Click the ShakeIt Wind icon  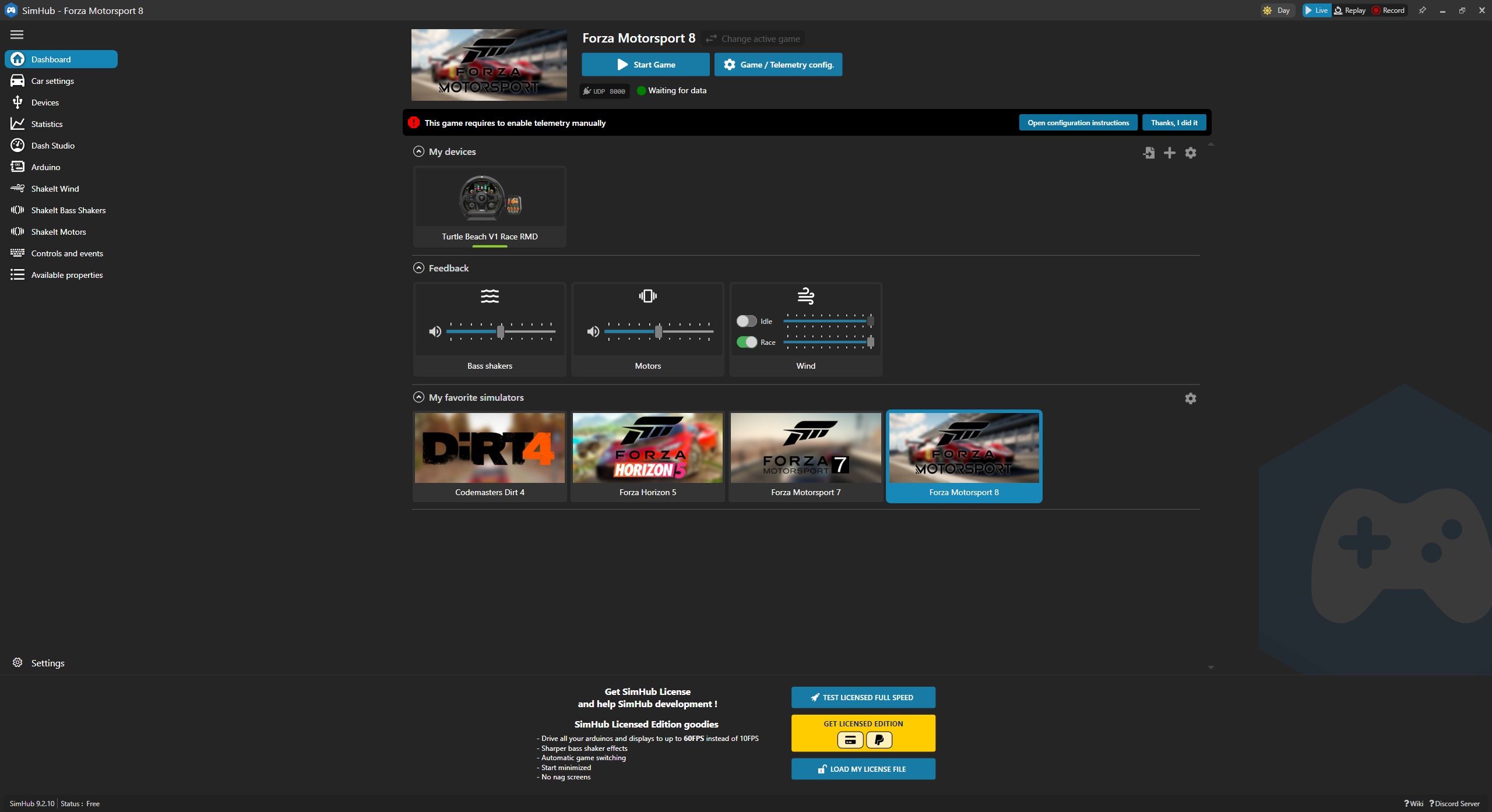click(x=17, y=188)
